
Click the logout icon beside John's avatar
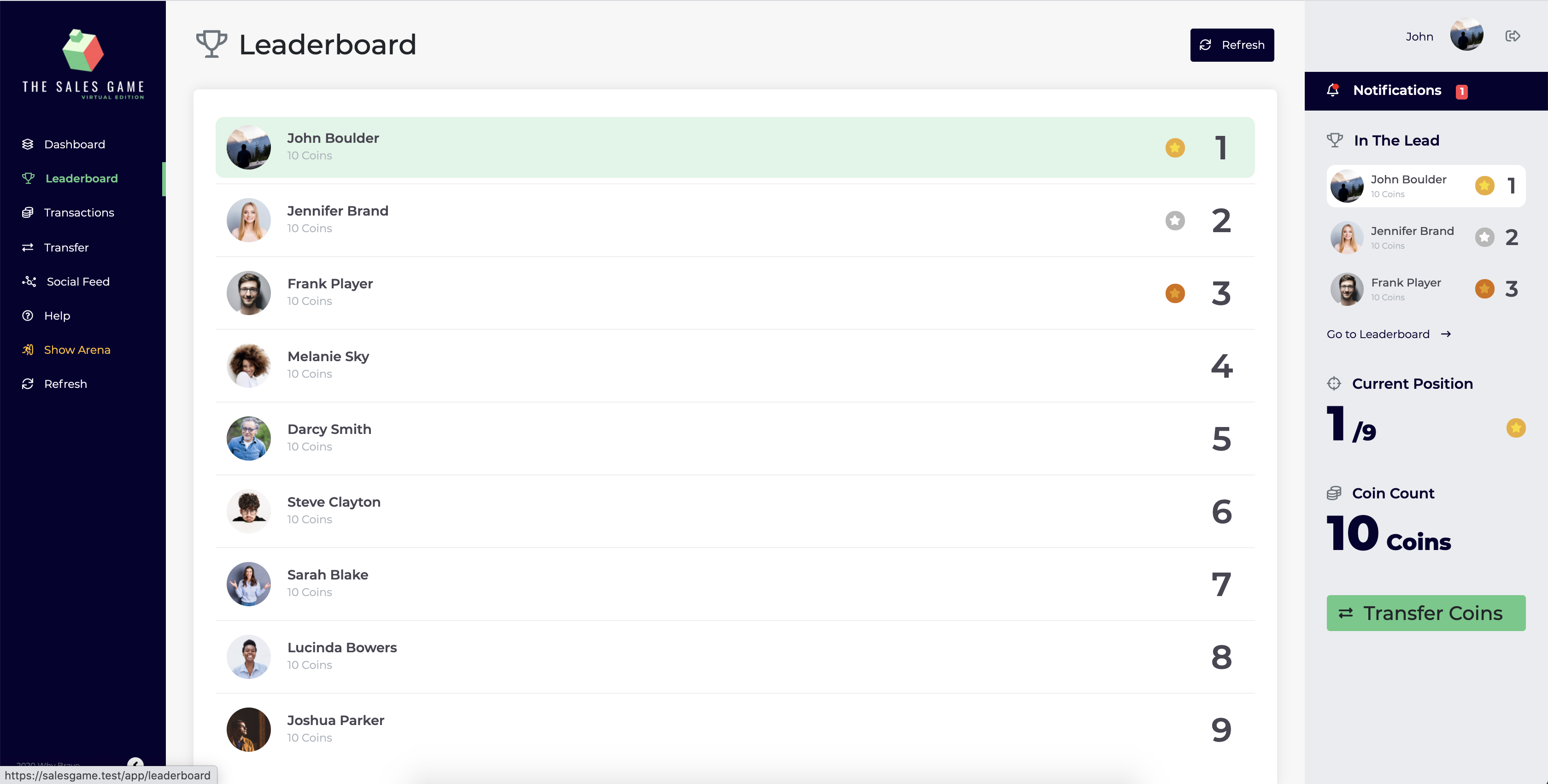pyautogui.click(x=1513, y=36)
